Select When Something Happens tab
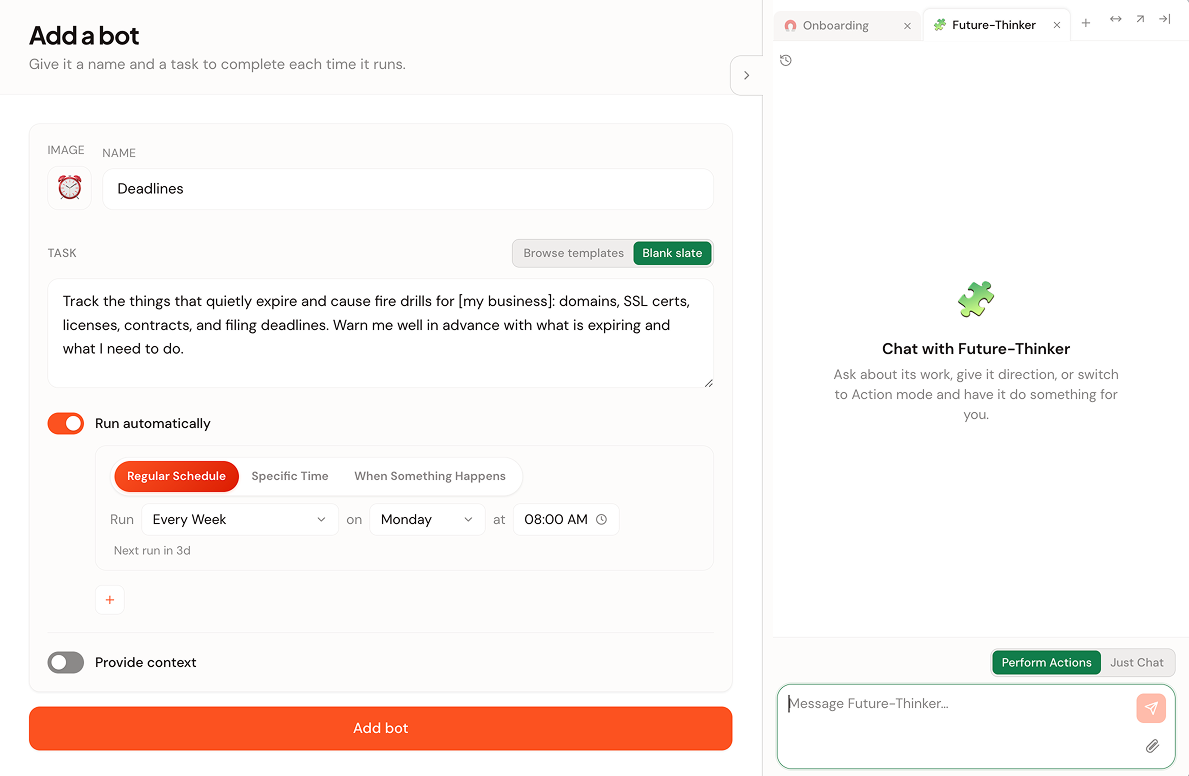The height and width of the screenshot is (776, 1189). [430, 476]
